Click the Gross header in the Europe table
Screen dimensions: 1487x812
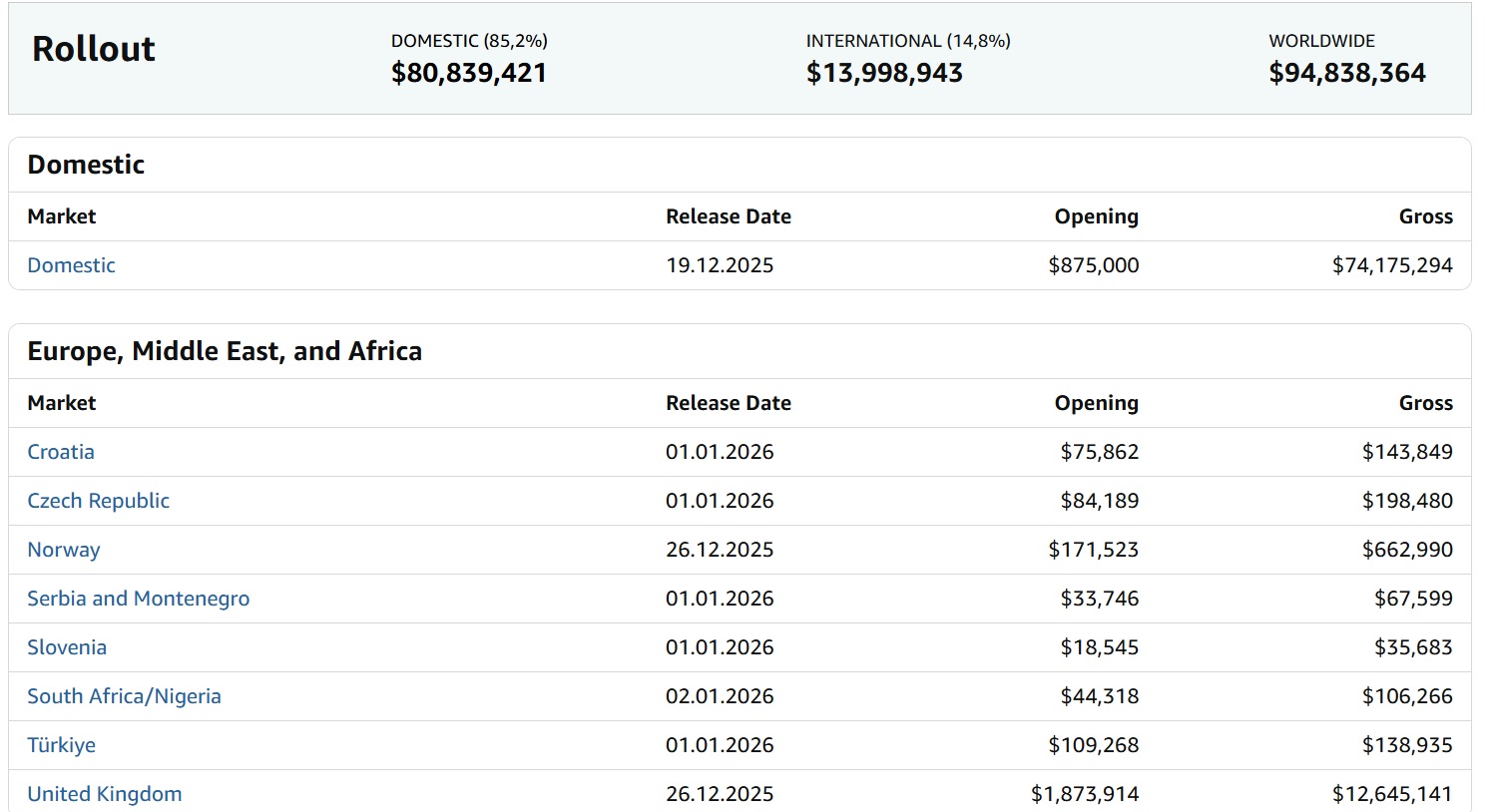tap(1426, 403)
